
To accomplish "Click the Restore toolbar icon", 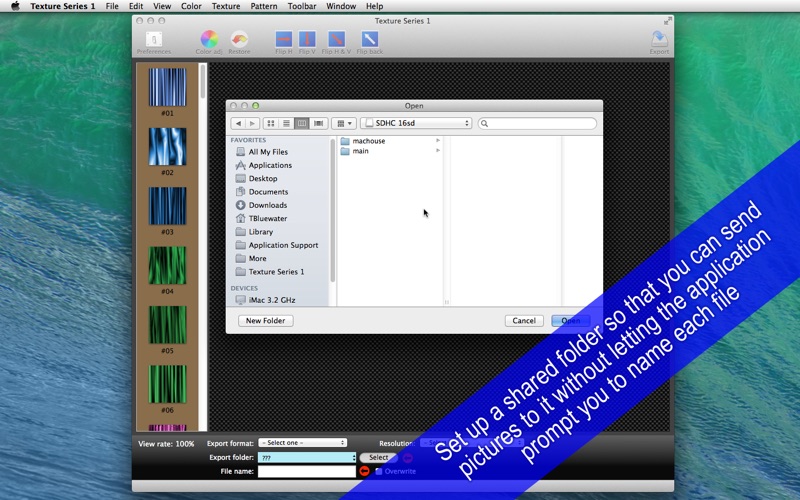I will 239,39.
